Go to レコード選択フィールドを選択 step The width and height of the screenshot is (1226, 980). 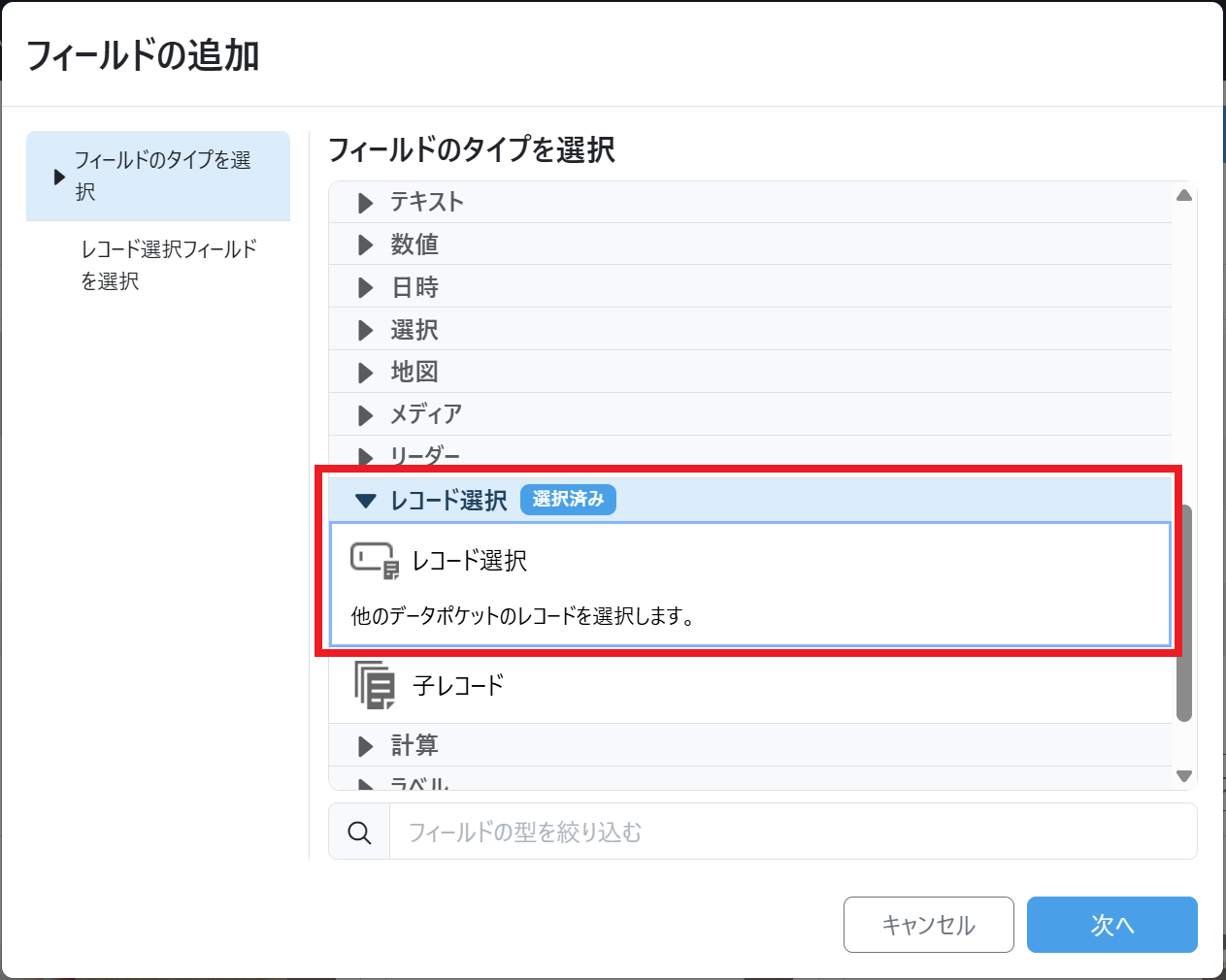tap(168, 265)
